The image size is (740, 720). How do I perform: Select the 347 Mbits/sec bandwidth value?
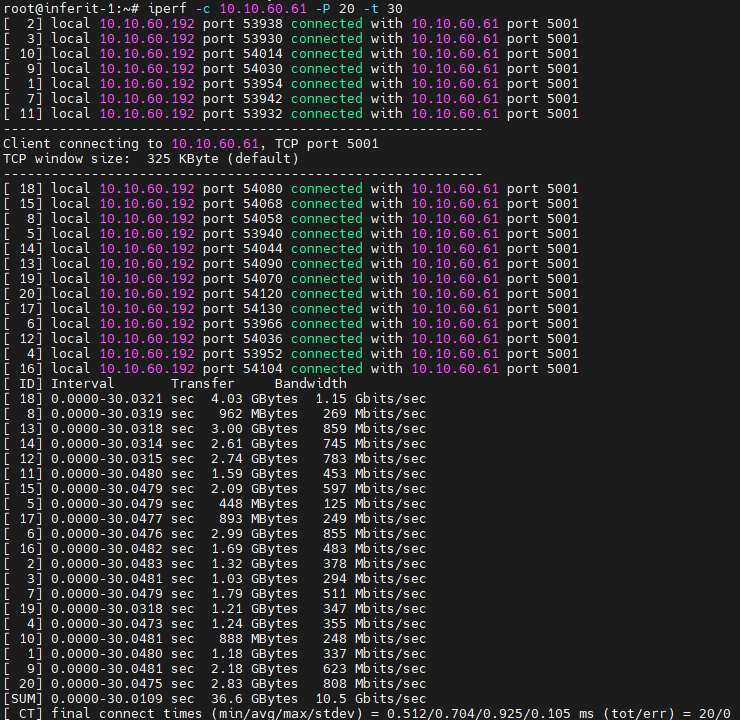[375, 609]
